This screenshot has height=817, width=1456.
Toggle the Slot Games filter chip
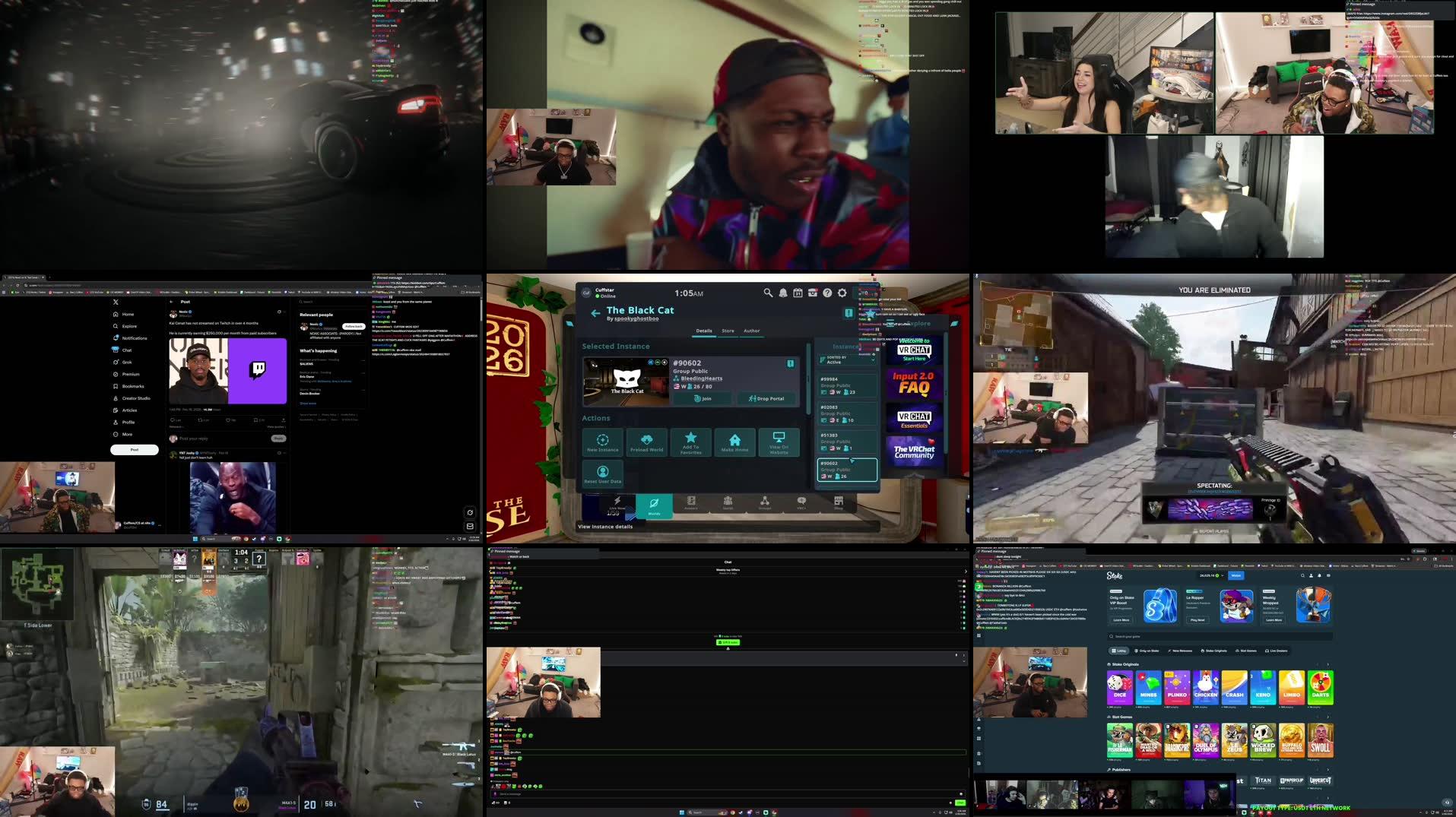[1248, 651]
